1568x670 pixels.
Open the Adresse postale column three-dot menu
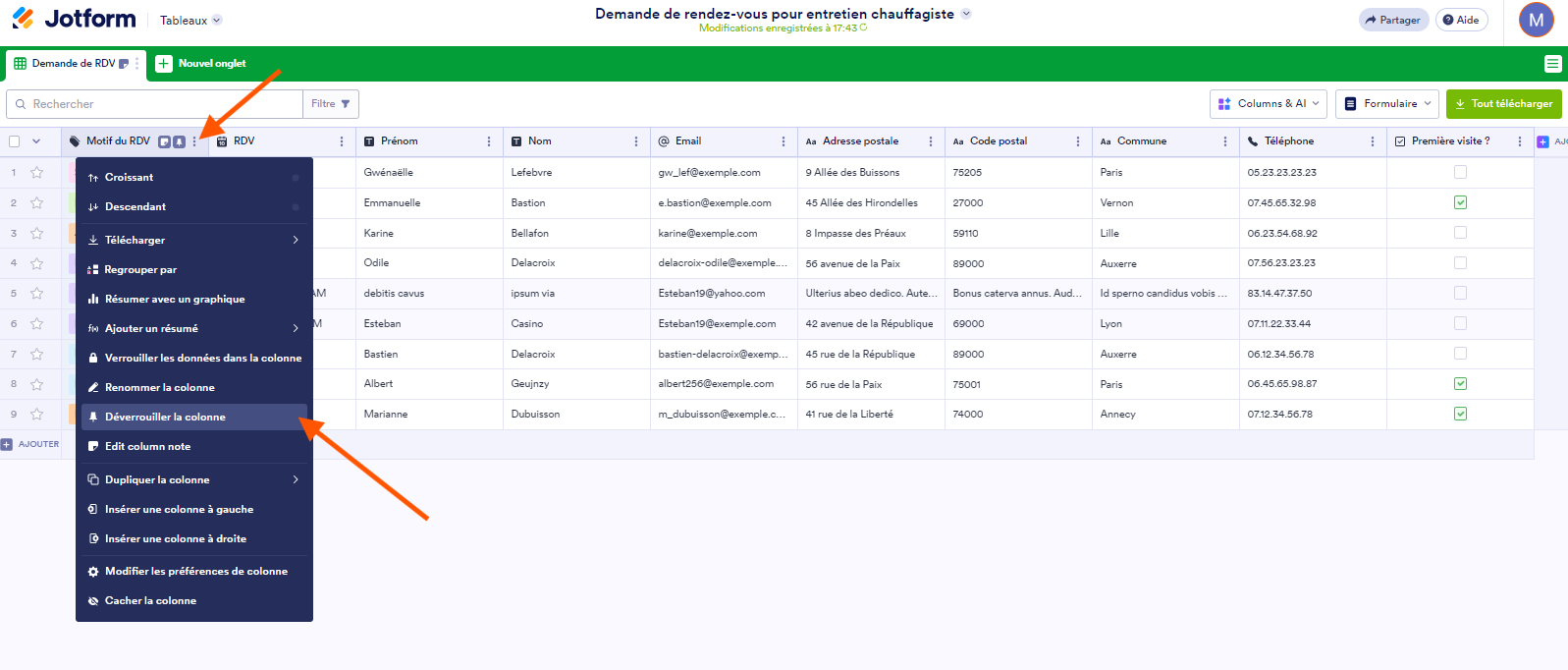pos(931,141)
